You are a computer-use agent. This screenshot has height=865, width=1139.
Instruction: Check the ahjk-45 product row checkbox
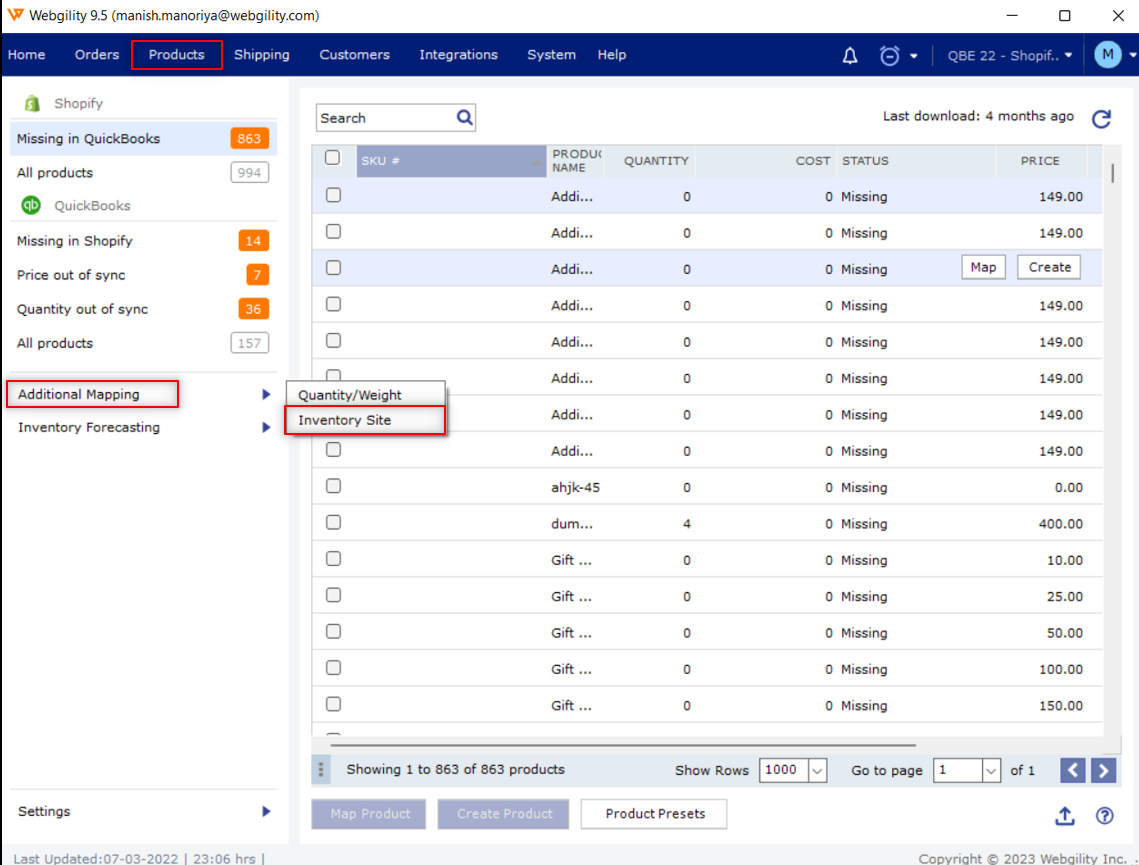[x=333, y=486]
